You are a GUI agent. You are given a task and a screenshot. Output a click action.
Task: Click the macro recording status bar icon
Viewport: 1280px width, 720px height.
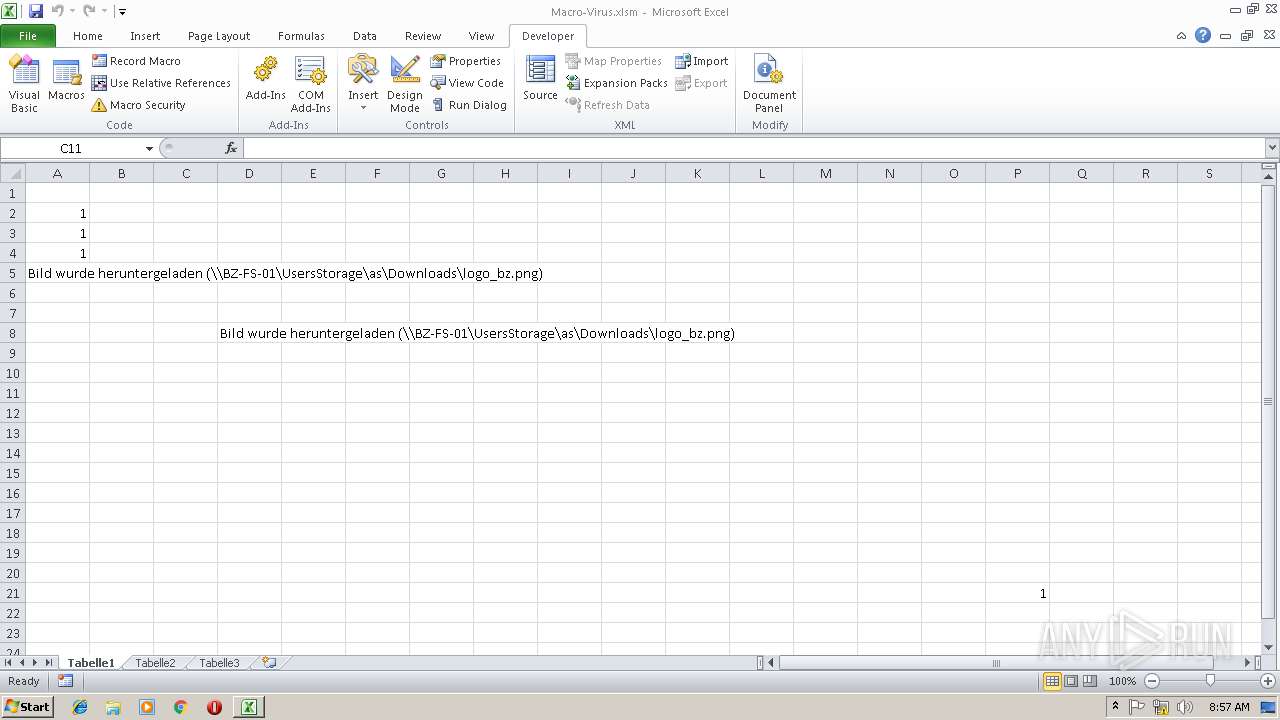click(65, 681)
